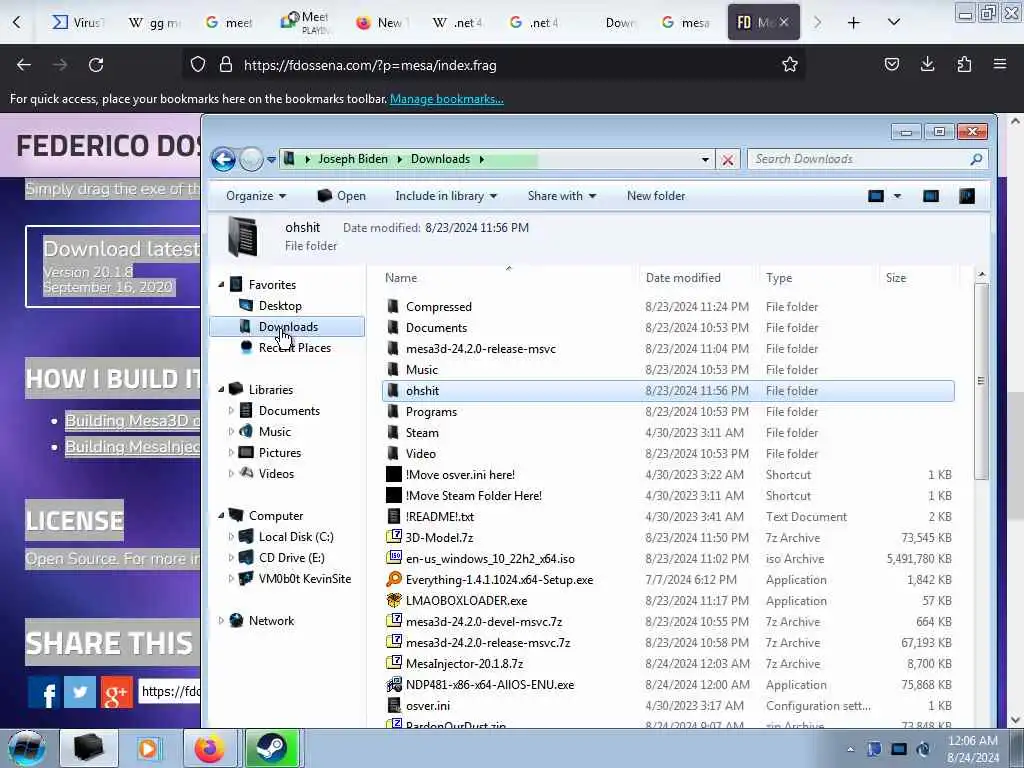This screenshot has height=768, width=1024.
Task: Click the red X stop button beside address bar
Action: pyautogui.click(x=728, y=159)
